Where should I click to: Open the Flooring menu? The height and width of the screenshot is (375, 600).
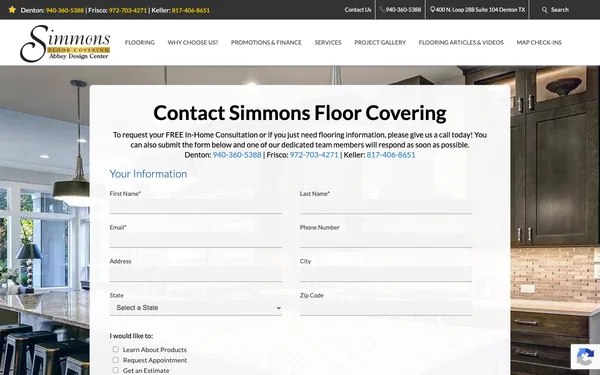(x=140, y=42)
